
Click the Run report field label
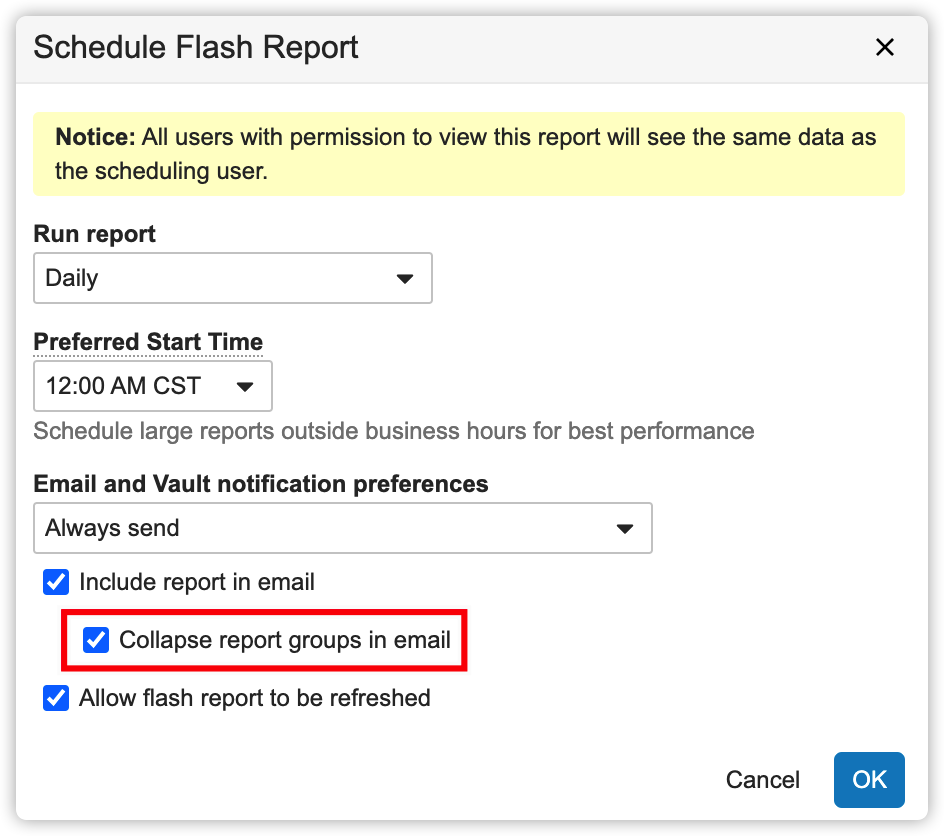coord(95,234)
